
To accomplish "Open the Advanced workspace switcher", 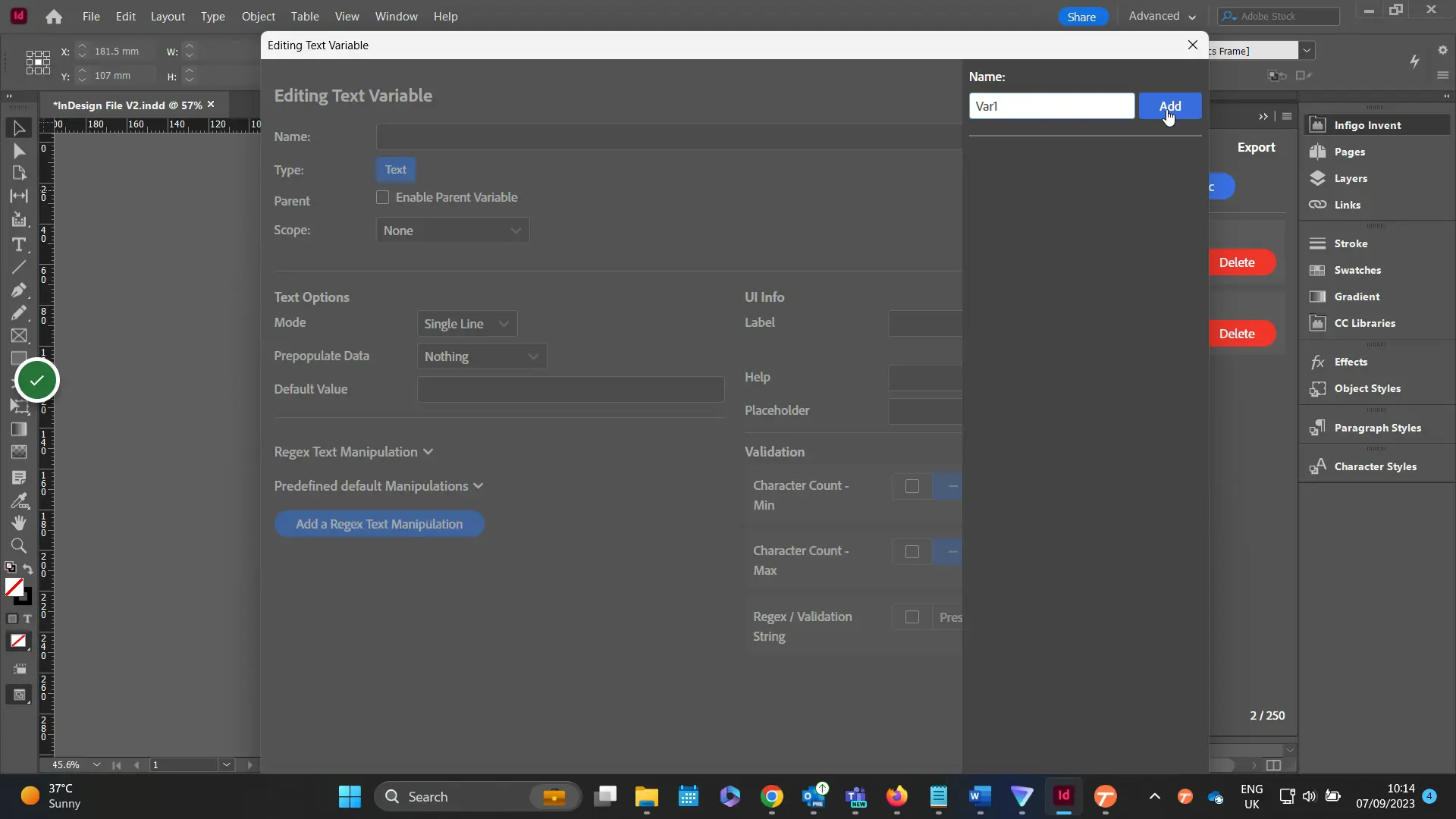I will [x=1162, y=16].
